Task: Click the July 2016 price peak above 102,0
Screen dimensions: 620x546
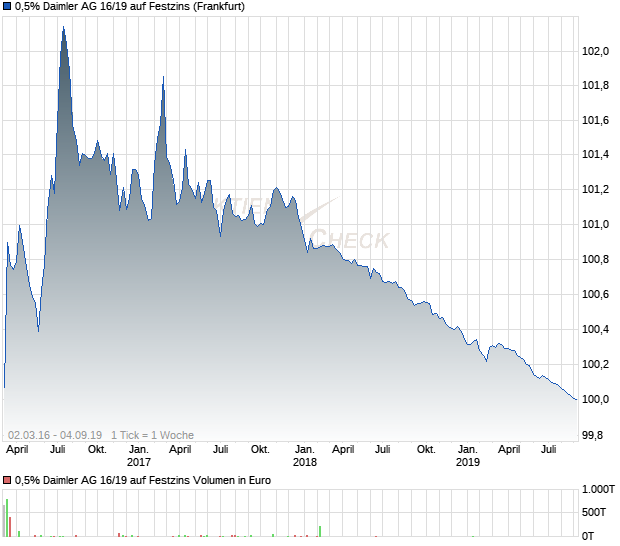Action: point(64,27)
